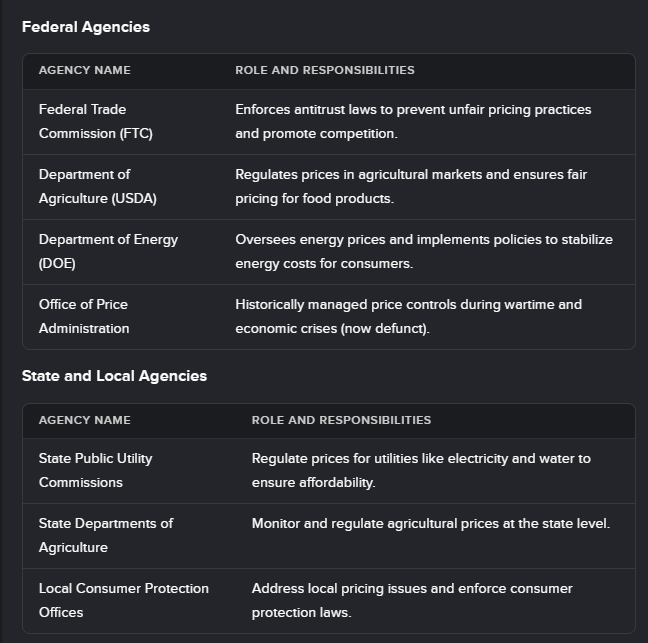Click the state-level agricultural prices description
Image resolution: width=648 pixels, height=643 pixels.
pyautogui.click(x=430, y=523)
